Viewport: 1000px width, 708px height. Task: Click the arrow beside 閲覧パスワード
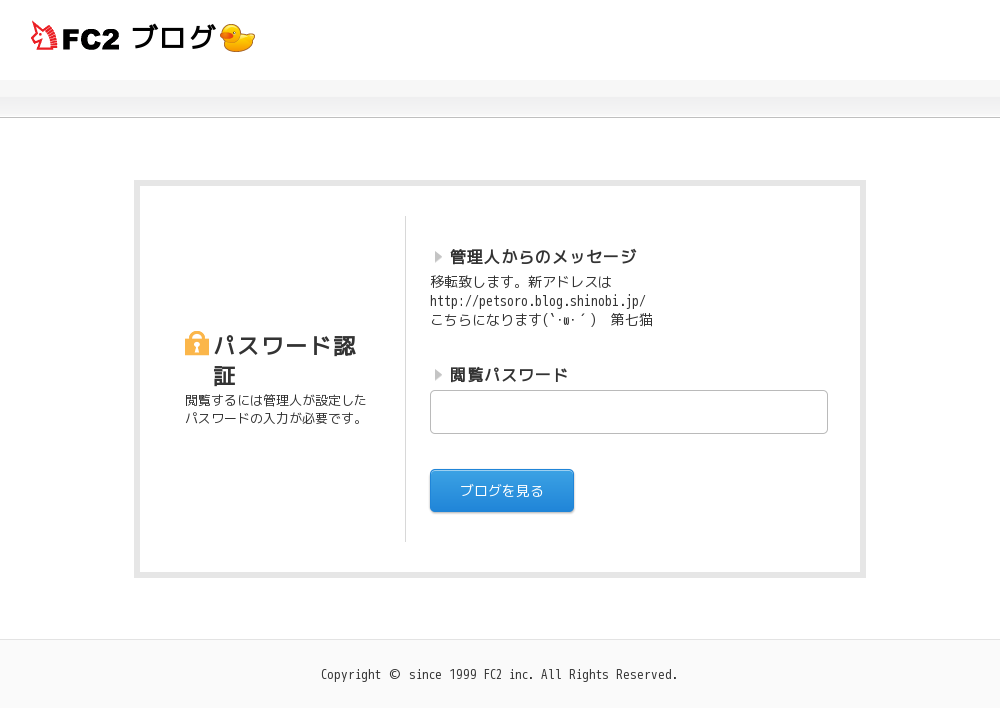(438, 375)
